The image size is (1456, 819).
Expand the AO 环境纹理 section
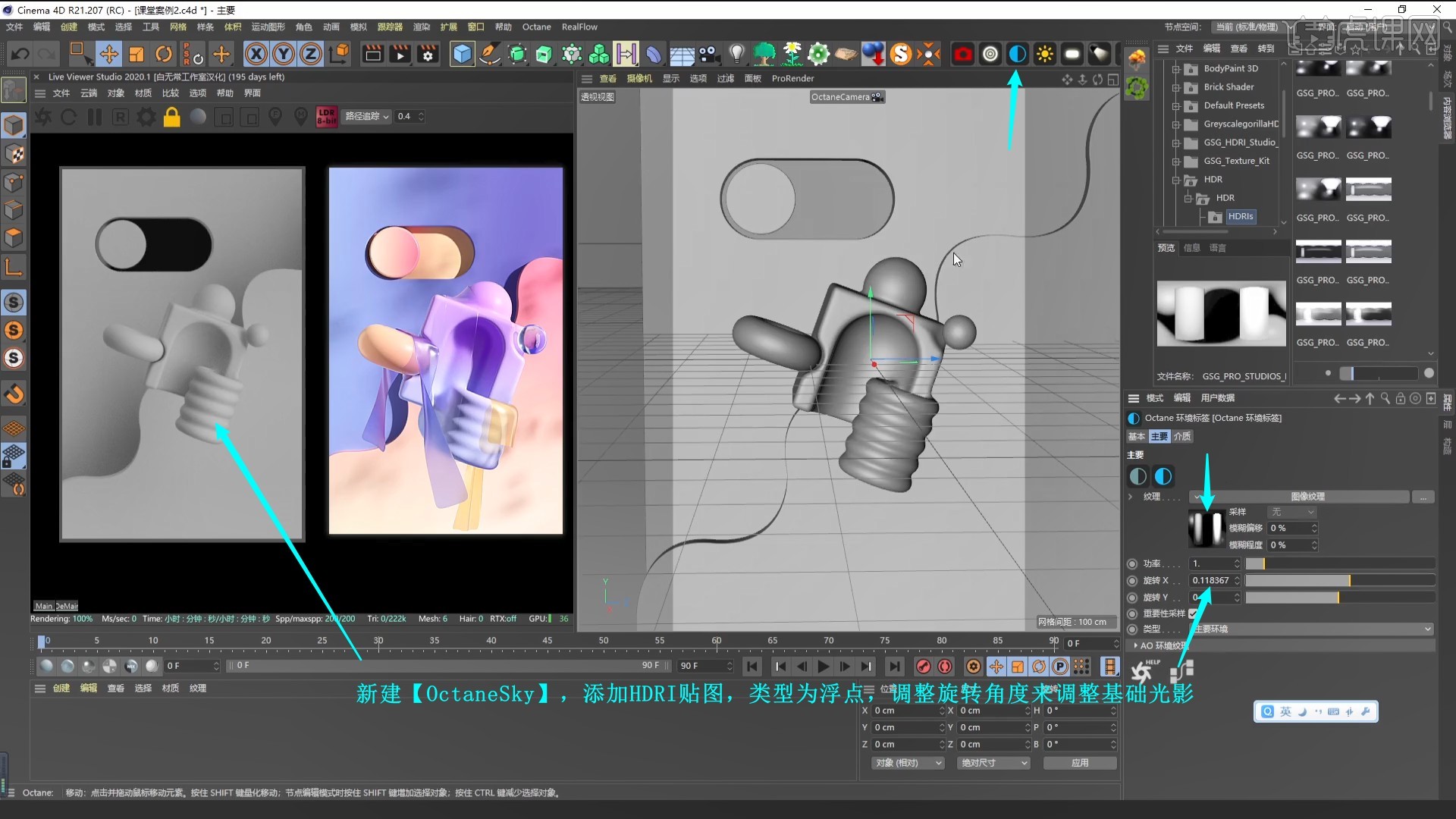pyautogui.click(x=1135, y=645)
